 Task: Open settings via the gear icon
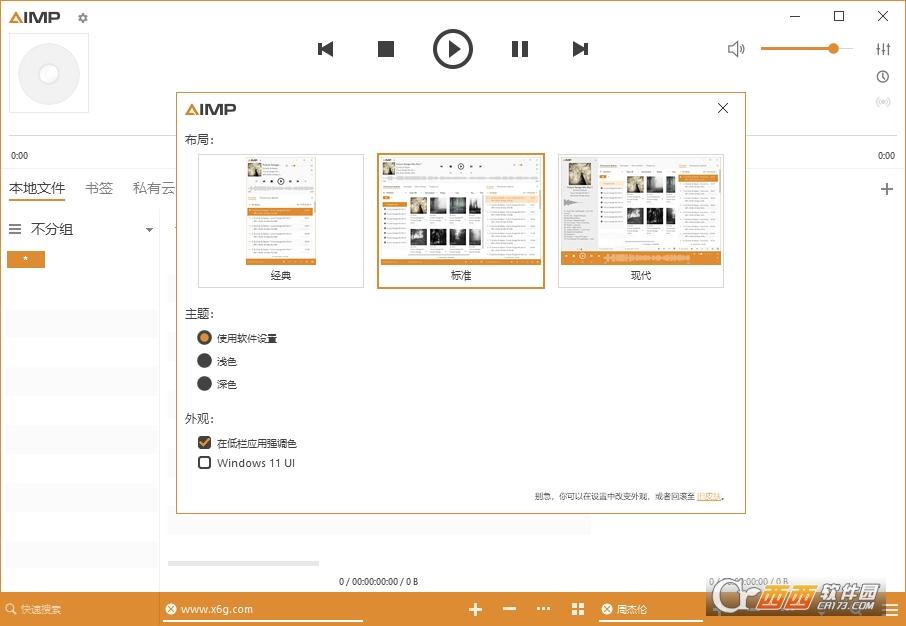[x=83, y=18]
